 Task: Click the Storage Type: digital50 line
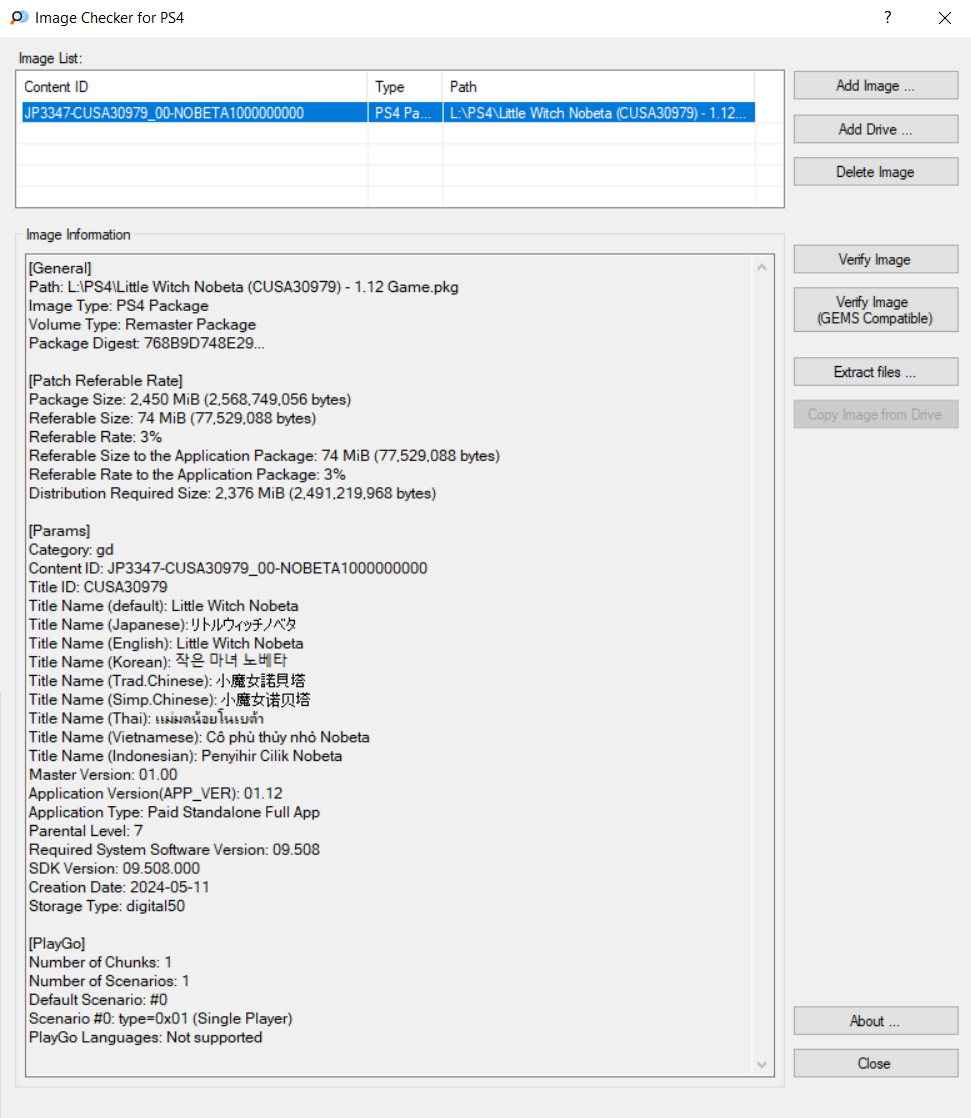(107, 906)
